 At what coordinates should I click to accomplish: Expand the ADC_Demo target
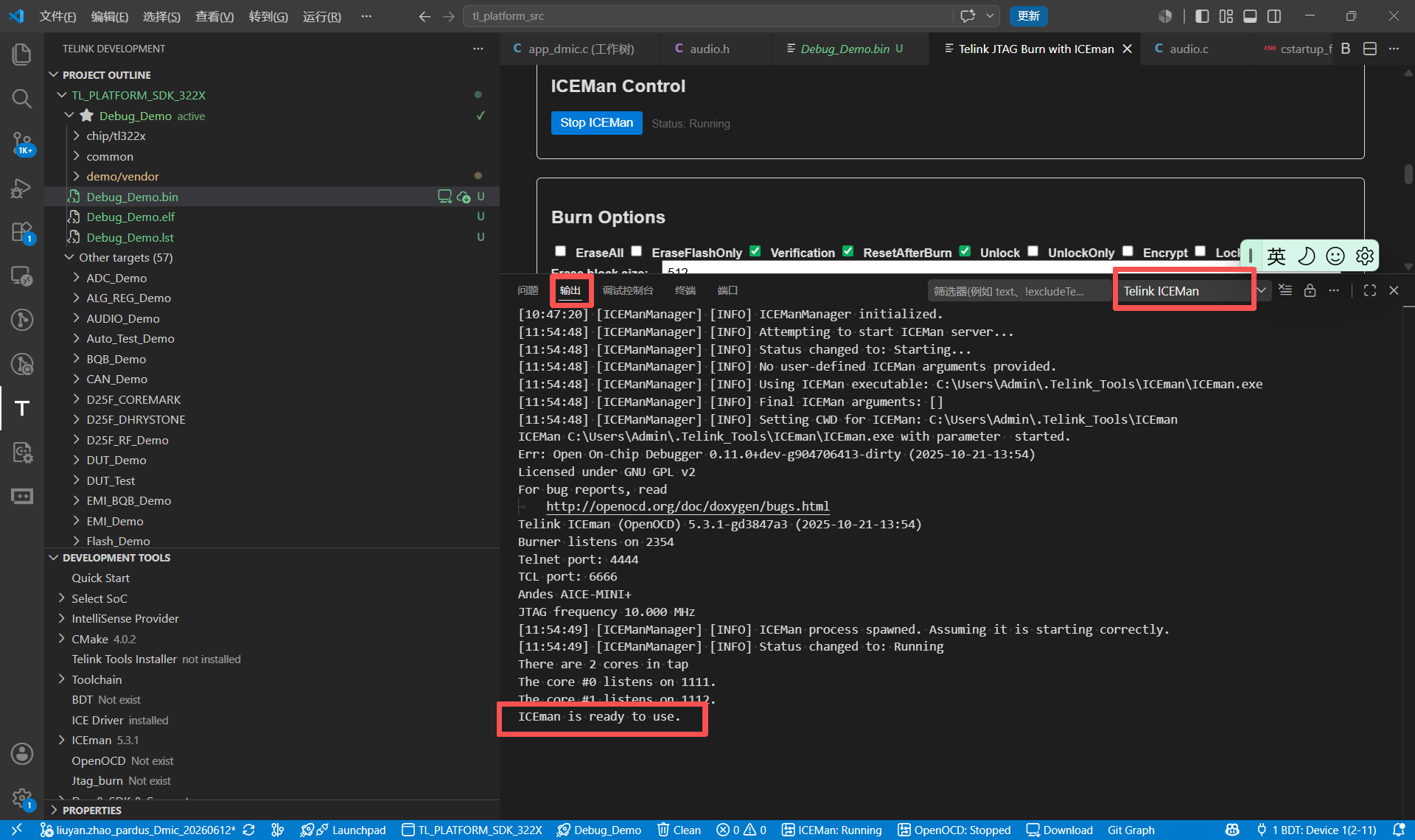point(77,278)
